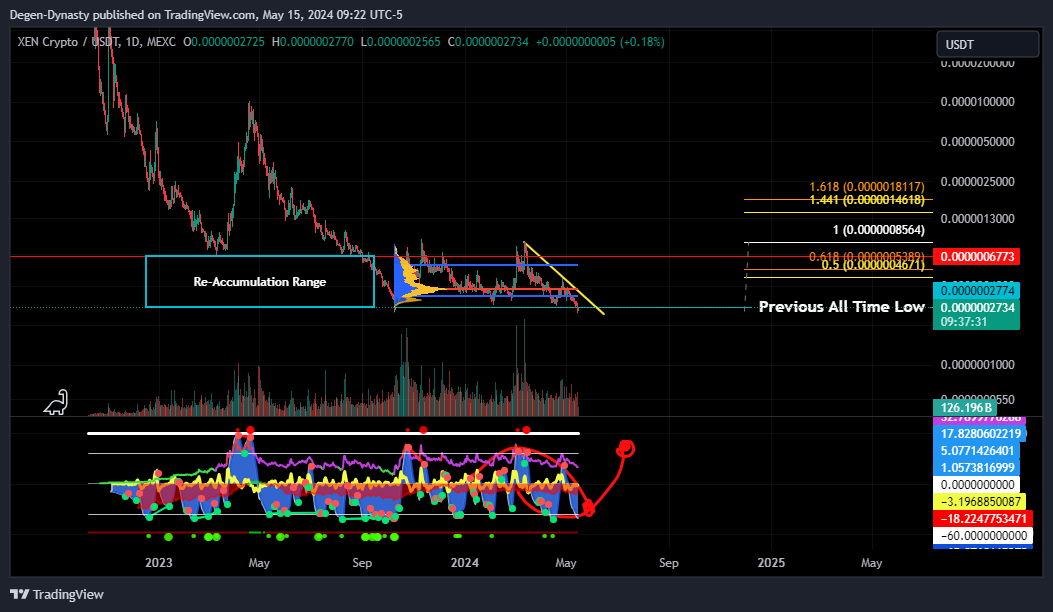Click the 0.0000025000 price axis tick
Image resolution: width=1053 pixels, height=612 pixels.
click(x=977, y=182)
